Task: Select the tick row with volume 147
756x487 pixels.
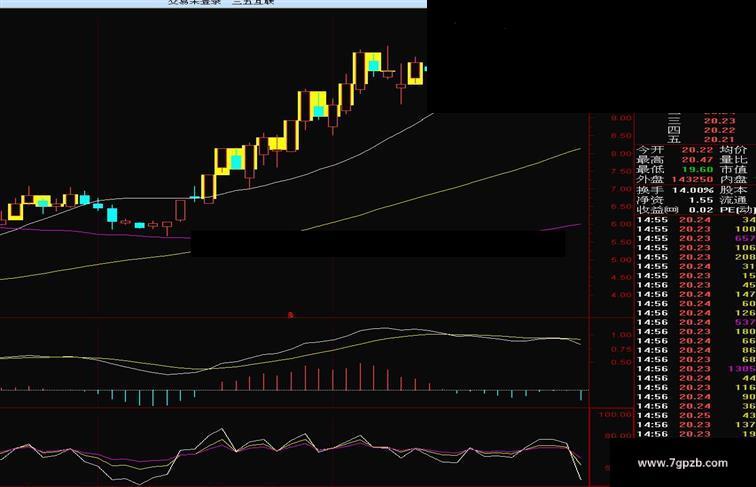Action: [x=696, y=294]
